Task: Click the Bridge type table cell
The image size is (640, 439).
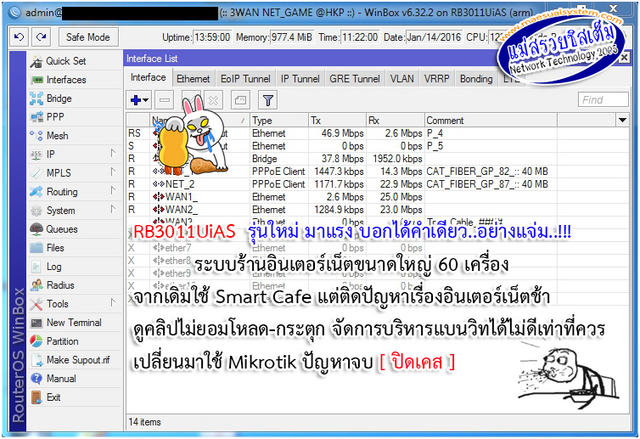Action: [279, 159]
